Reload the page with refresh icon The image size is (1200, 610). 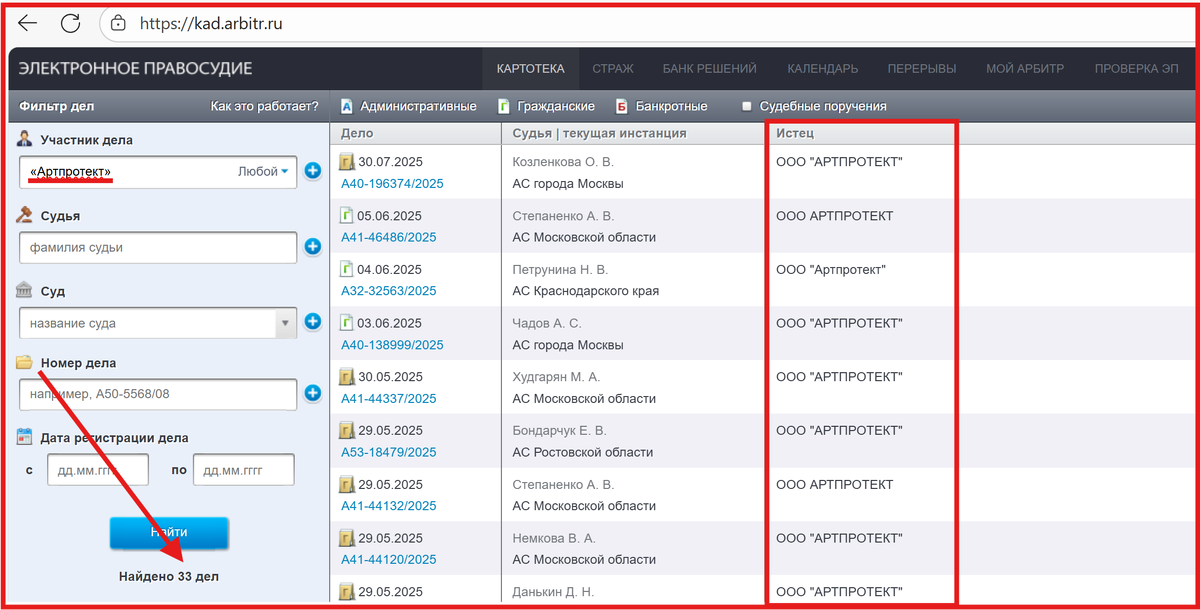pyautogui.click(x=71, y=22)
